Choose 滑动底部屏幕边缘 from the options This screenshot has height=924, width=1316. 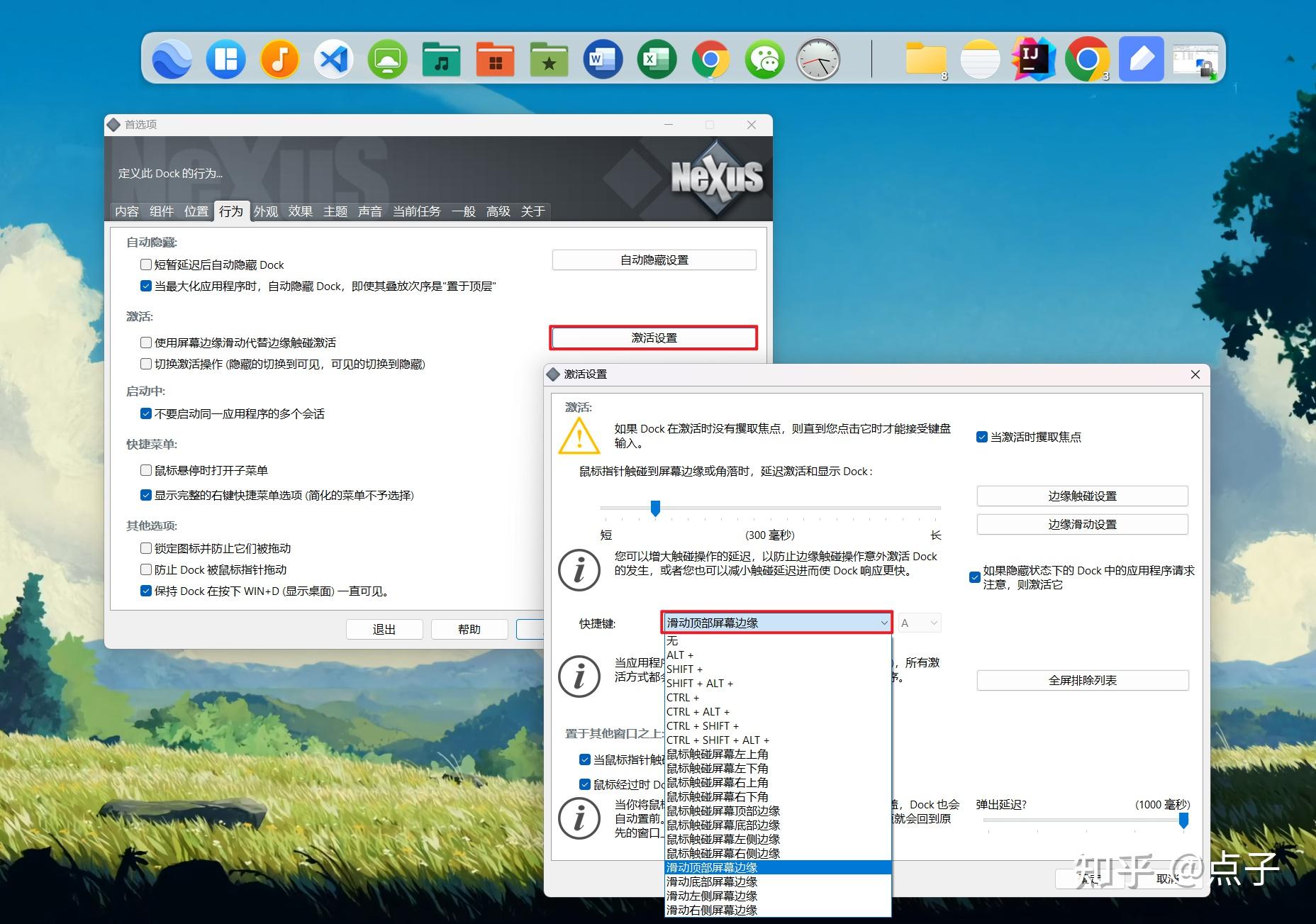point(711,881)
